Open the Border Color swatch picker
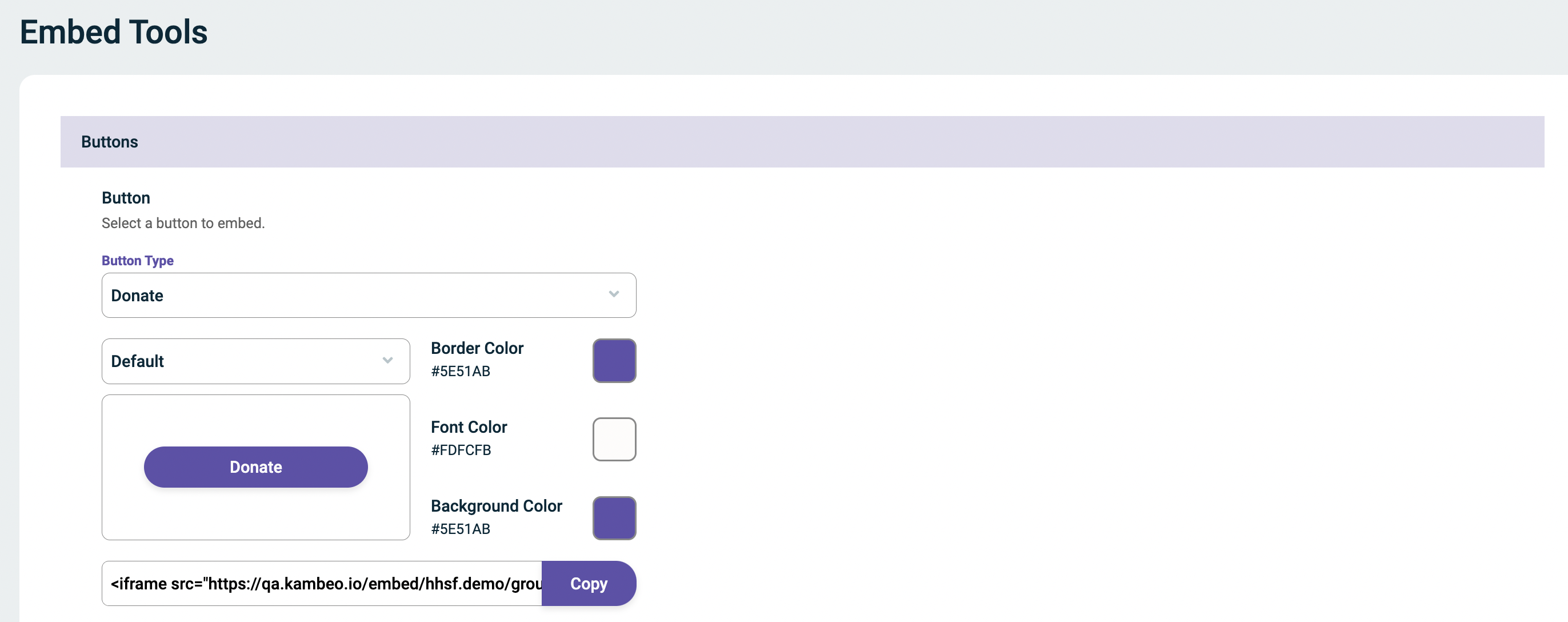 coord(614,361)
